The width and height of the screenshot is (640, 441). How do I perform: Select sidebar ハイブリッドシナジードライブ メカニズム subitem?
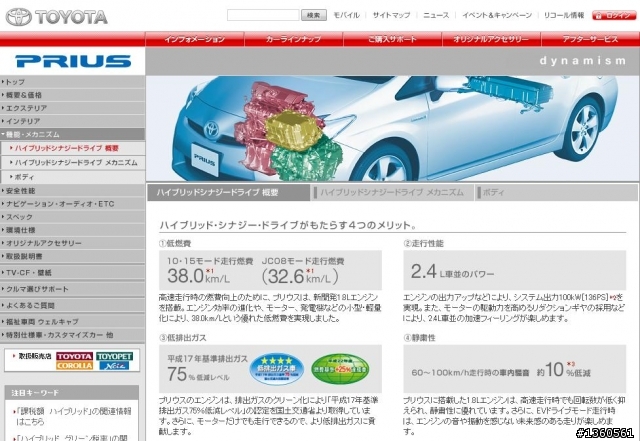pyautogui.click(x=72, y=162)
